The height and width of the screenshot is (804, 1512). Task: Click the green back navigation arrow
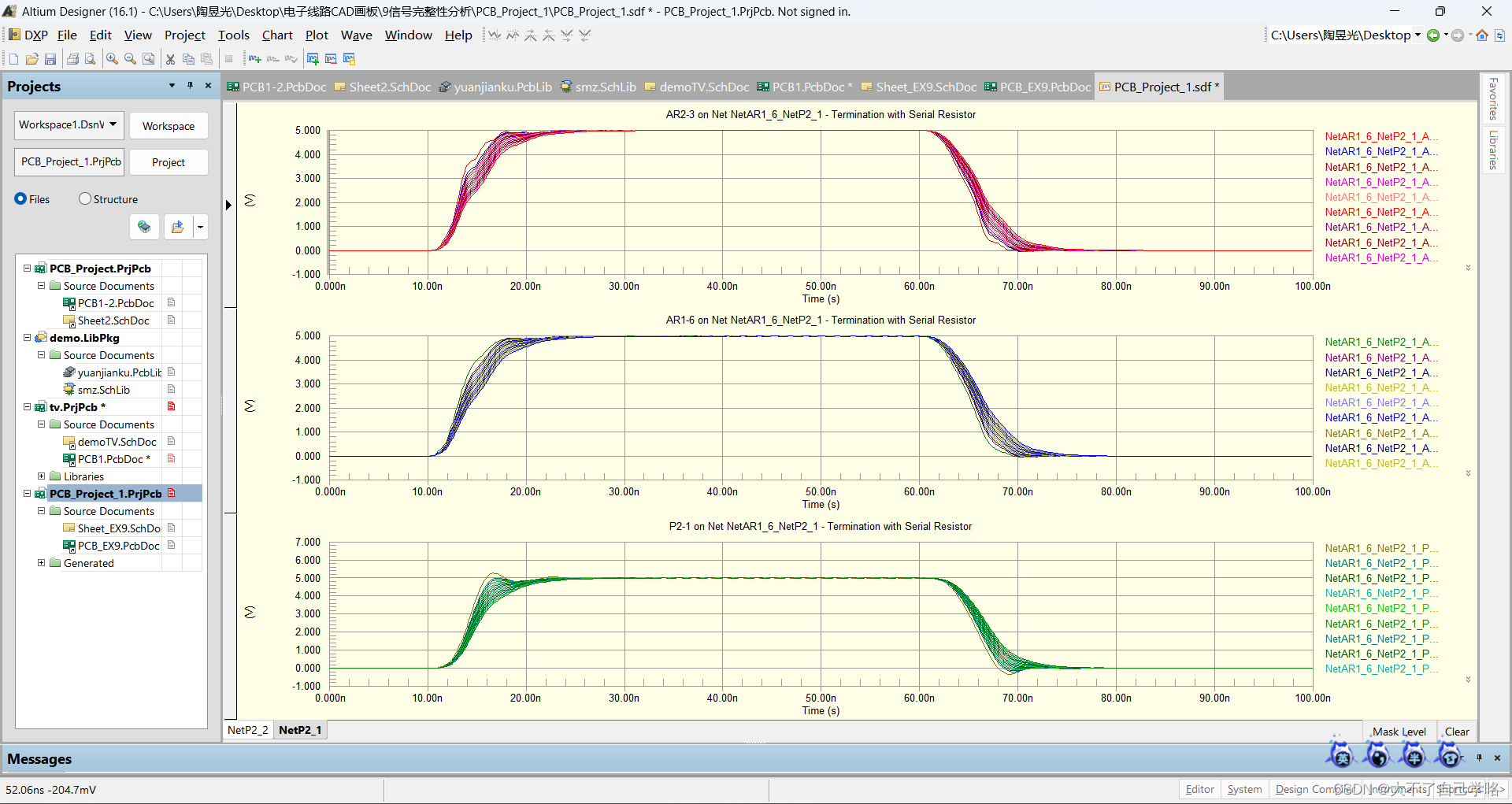(x=1433, y=35)
